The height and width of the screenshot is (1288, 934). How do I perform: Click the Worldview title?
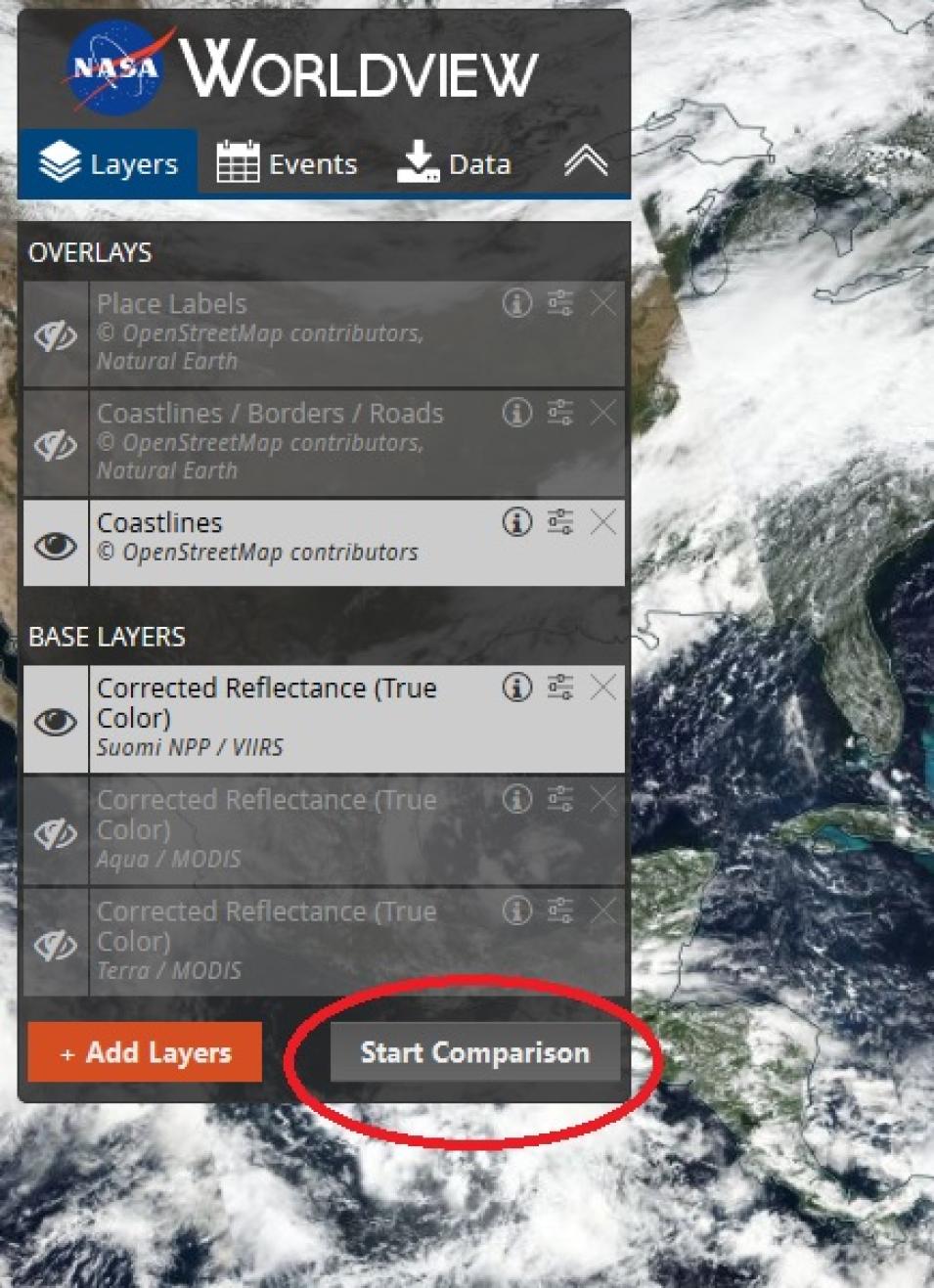coord(359,69)
